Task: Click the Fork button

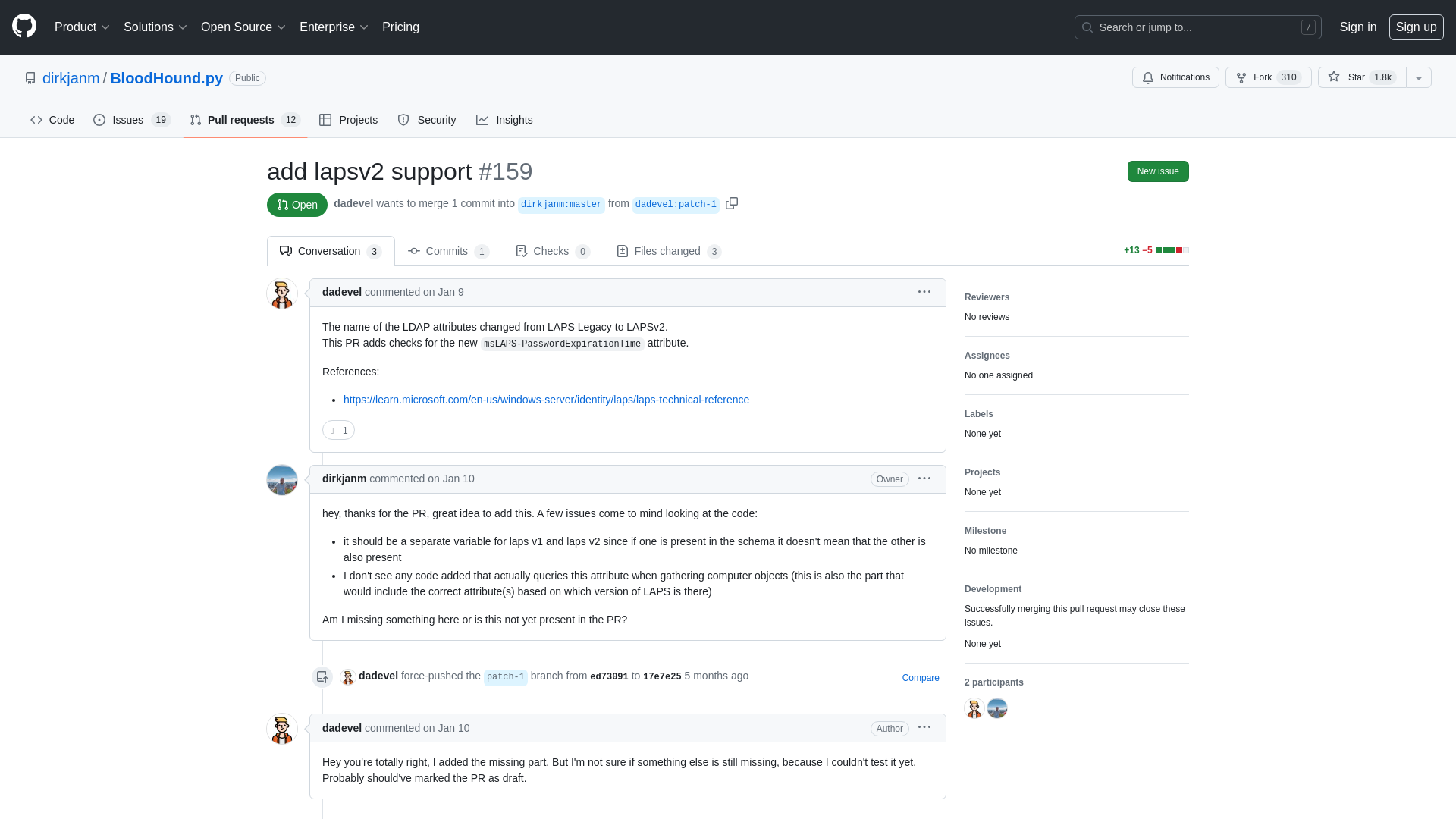Action: (x=1268, y=77)
